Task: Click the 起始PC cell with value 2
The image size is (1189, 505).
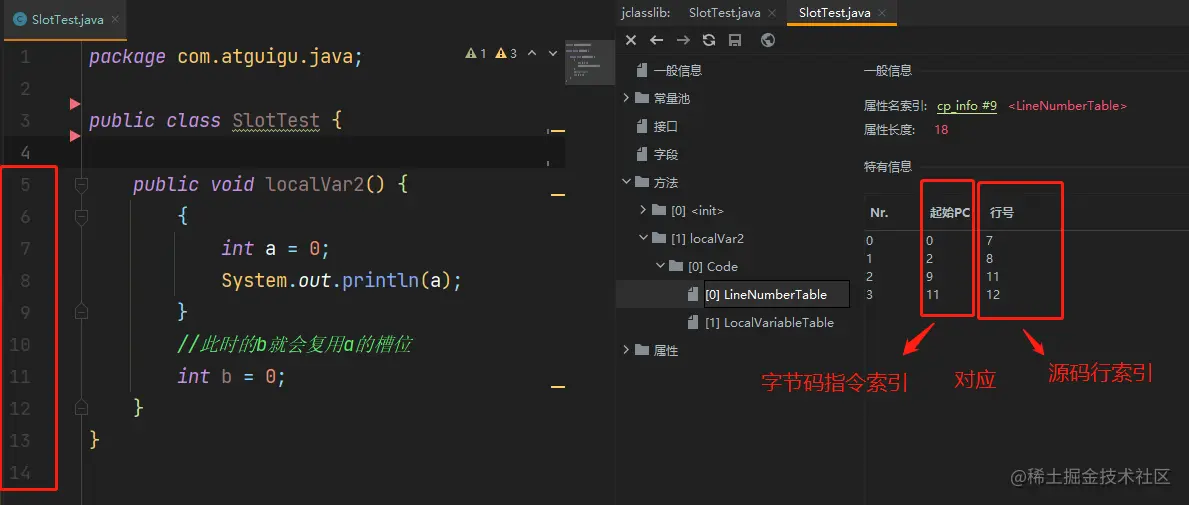Action: (930, 259)
